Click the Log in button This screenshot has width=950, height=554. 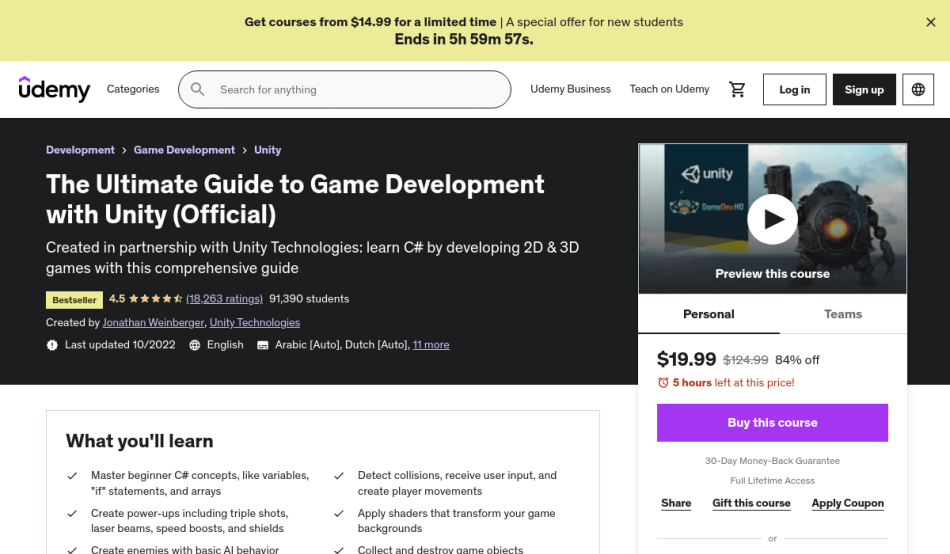click(794, 90)
